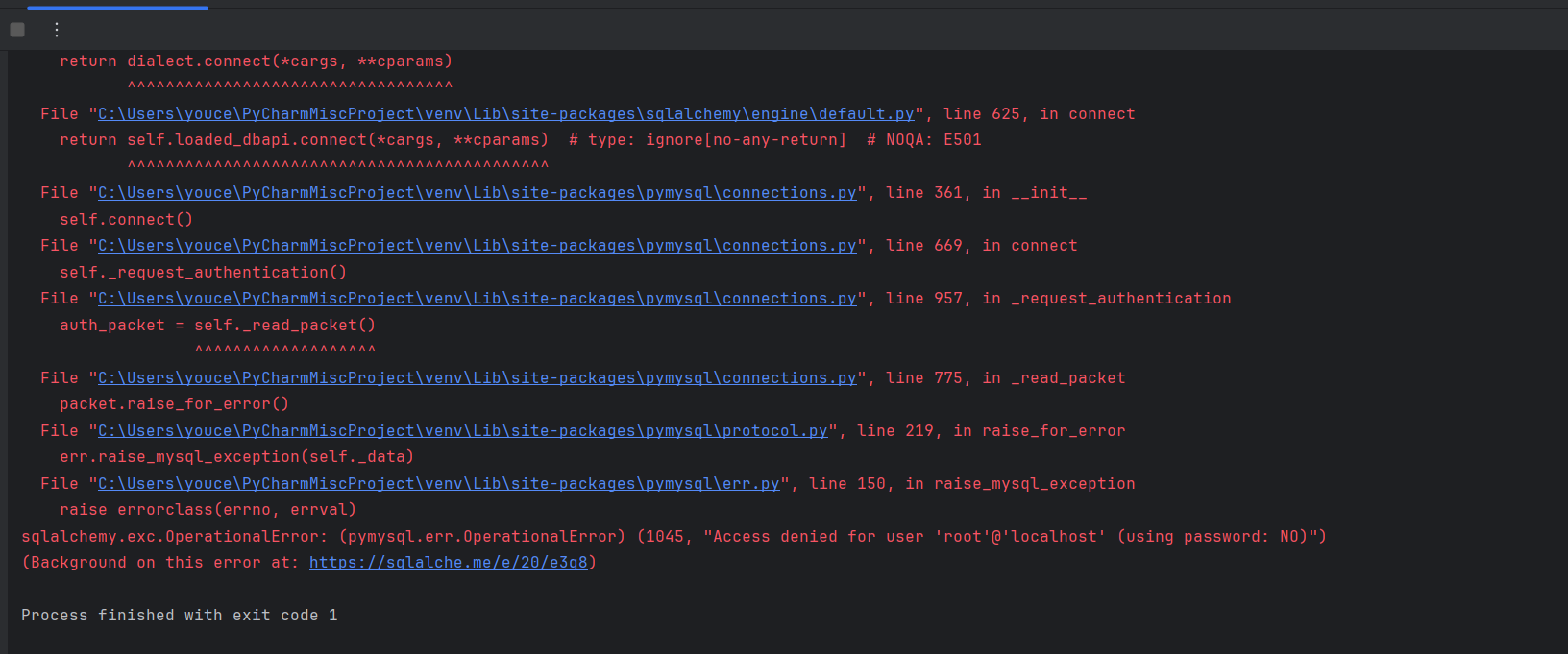Click the 'err.raise_mysql_exception(self._data)' line
Viewport: 1568px width, 654px height.
coord(236,457)
